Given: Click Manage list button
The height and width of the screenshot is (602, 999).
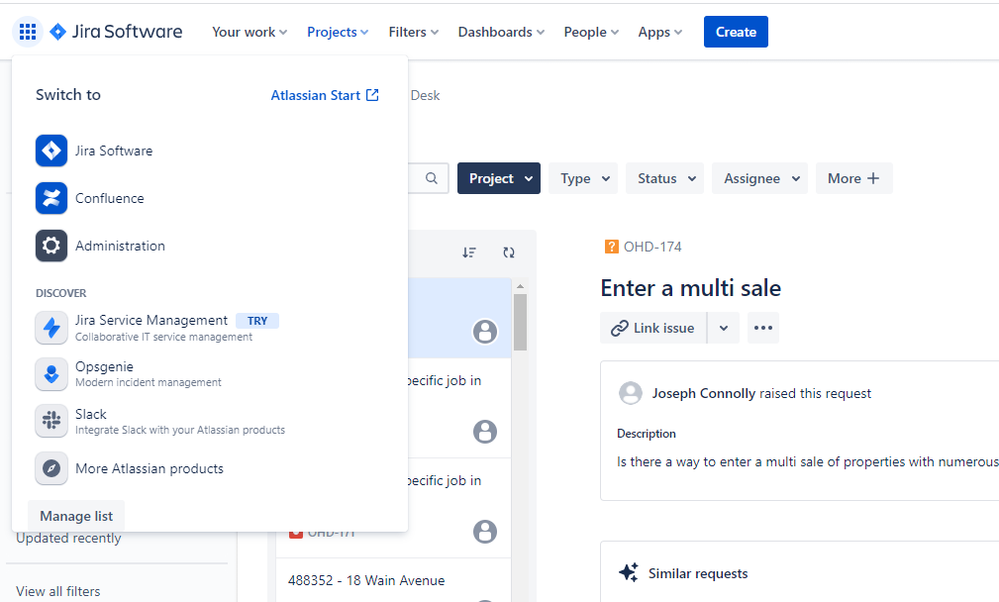Looking at the screenshot, I should [x=76, y=516].
